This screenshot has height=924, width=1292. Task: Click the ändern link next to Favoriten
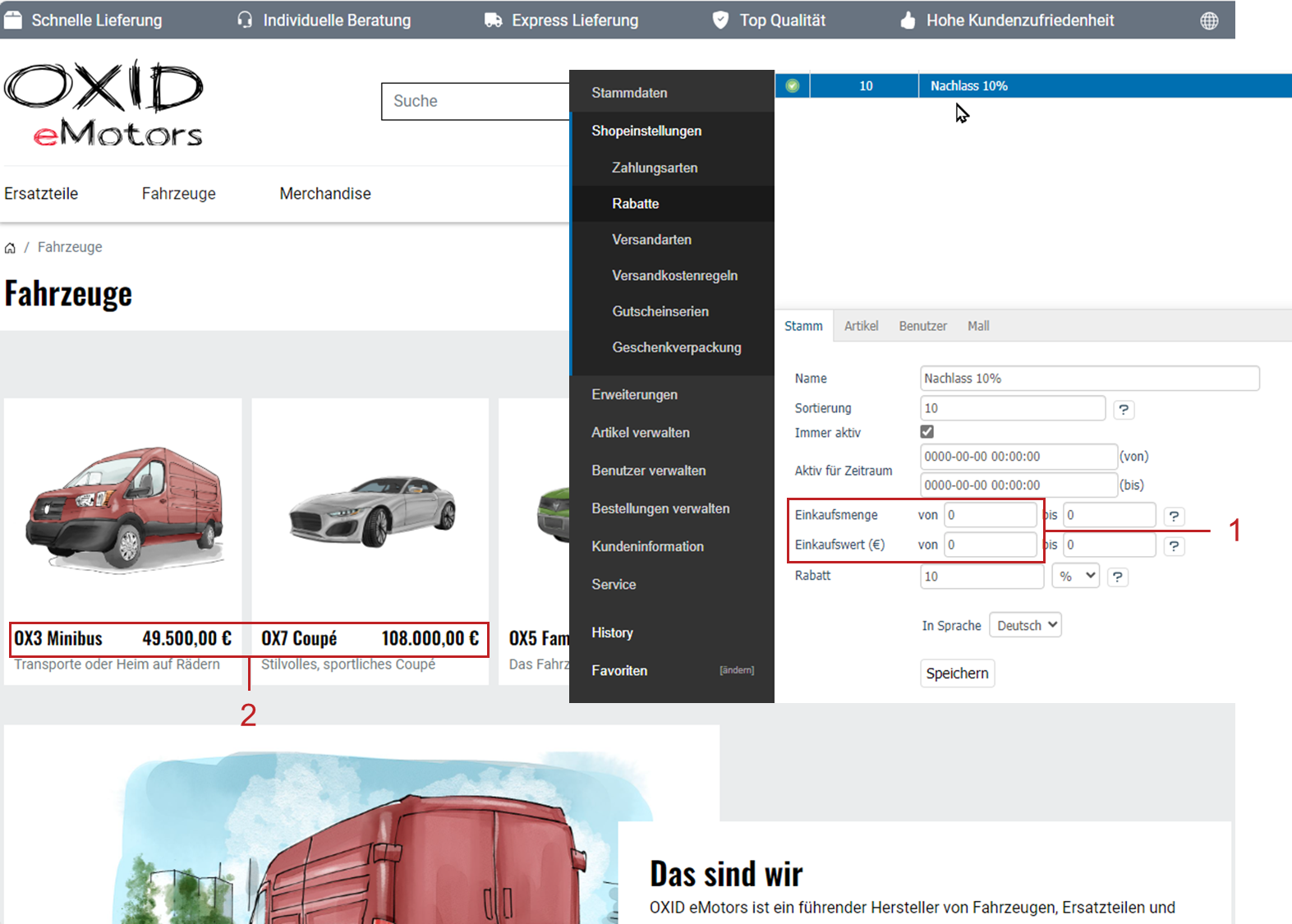tap(737, 670)
